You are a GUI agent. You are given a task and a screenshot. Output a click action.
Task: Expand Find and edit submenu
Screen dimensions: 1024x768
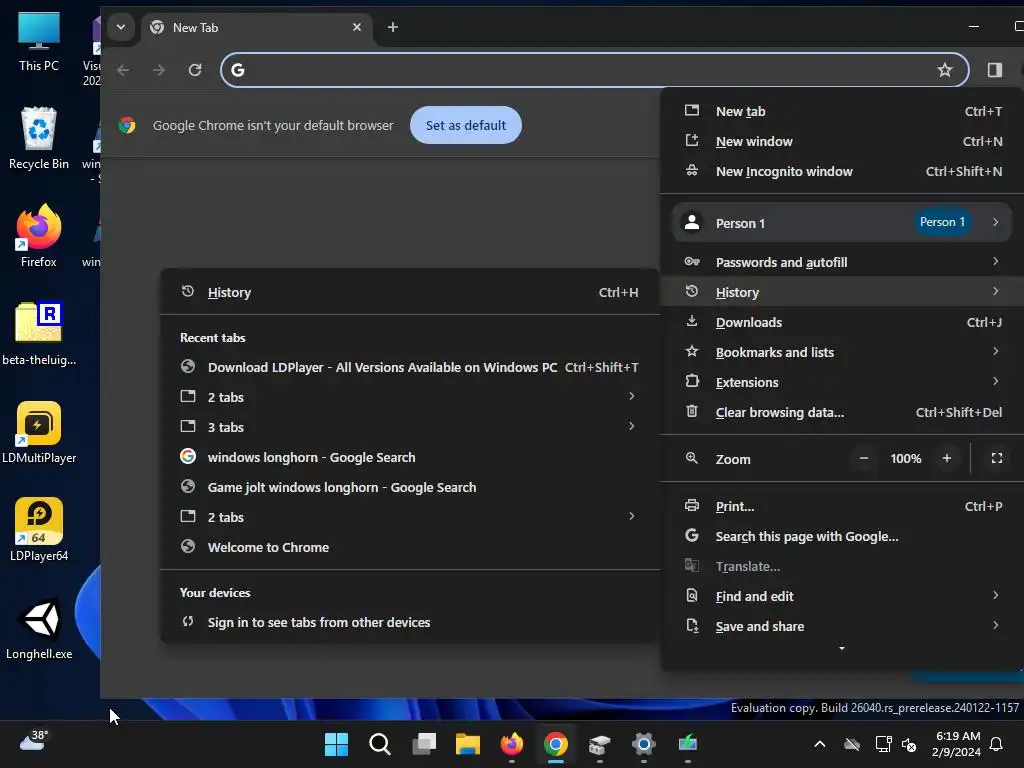pos(842,597)
